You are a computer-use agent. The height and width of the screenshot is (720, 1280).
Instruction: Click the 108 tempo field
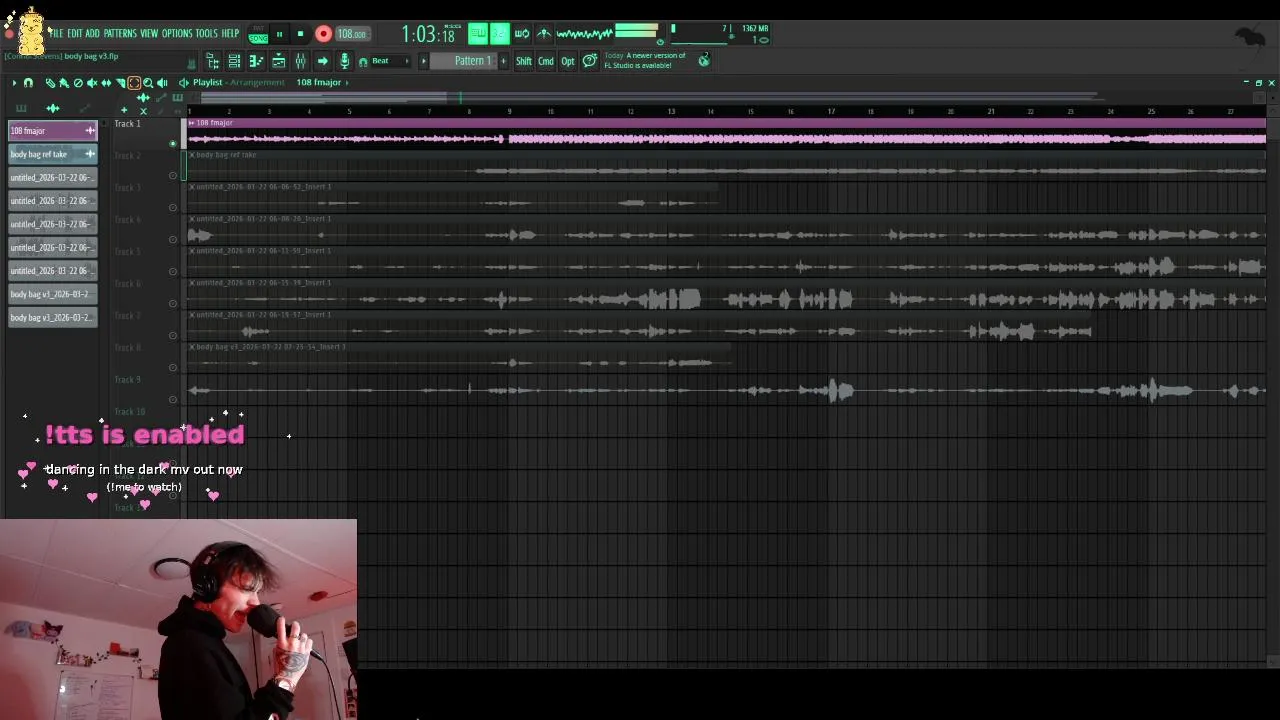(352, 35)
